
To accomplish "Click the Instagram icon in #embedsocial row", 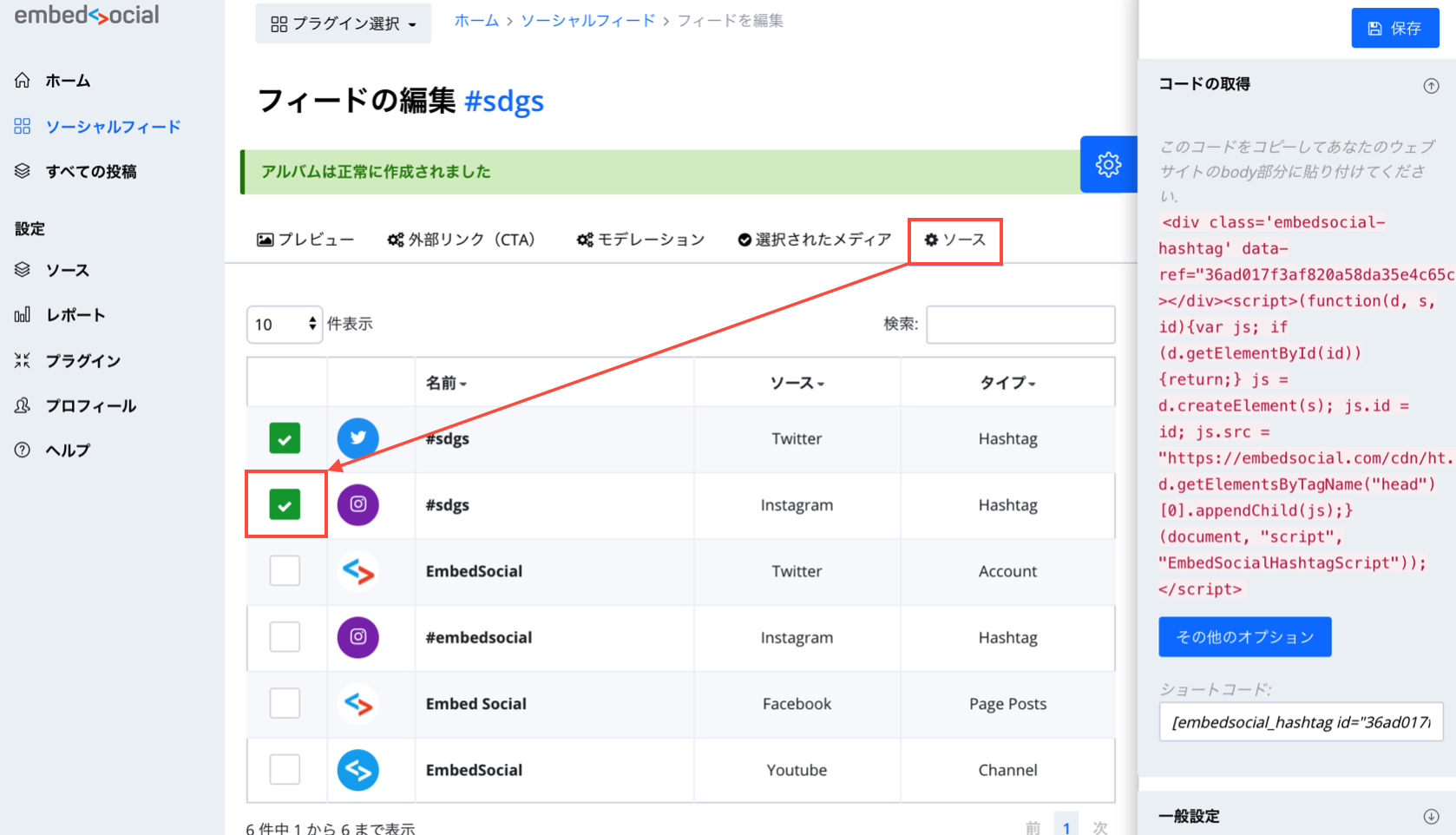I will click(x=358, y=637).
